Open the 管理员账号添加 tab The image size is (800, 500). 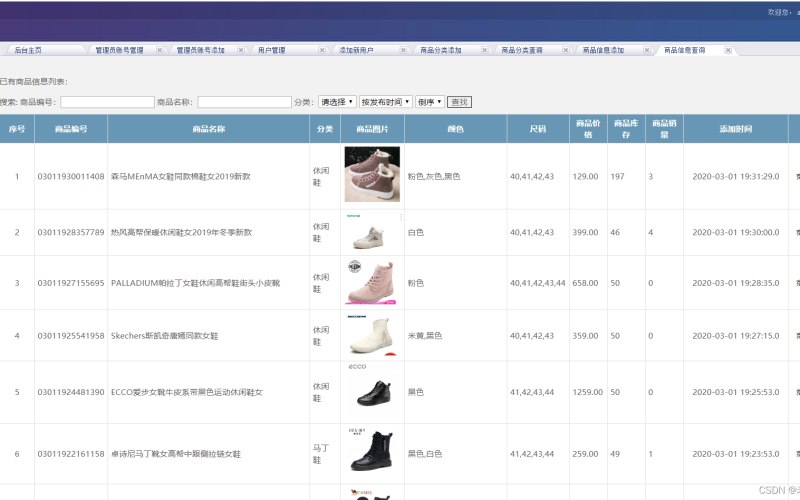201,50
